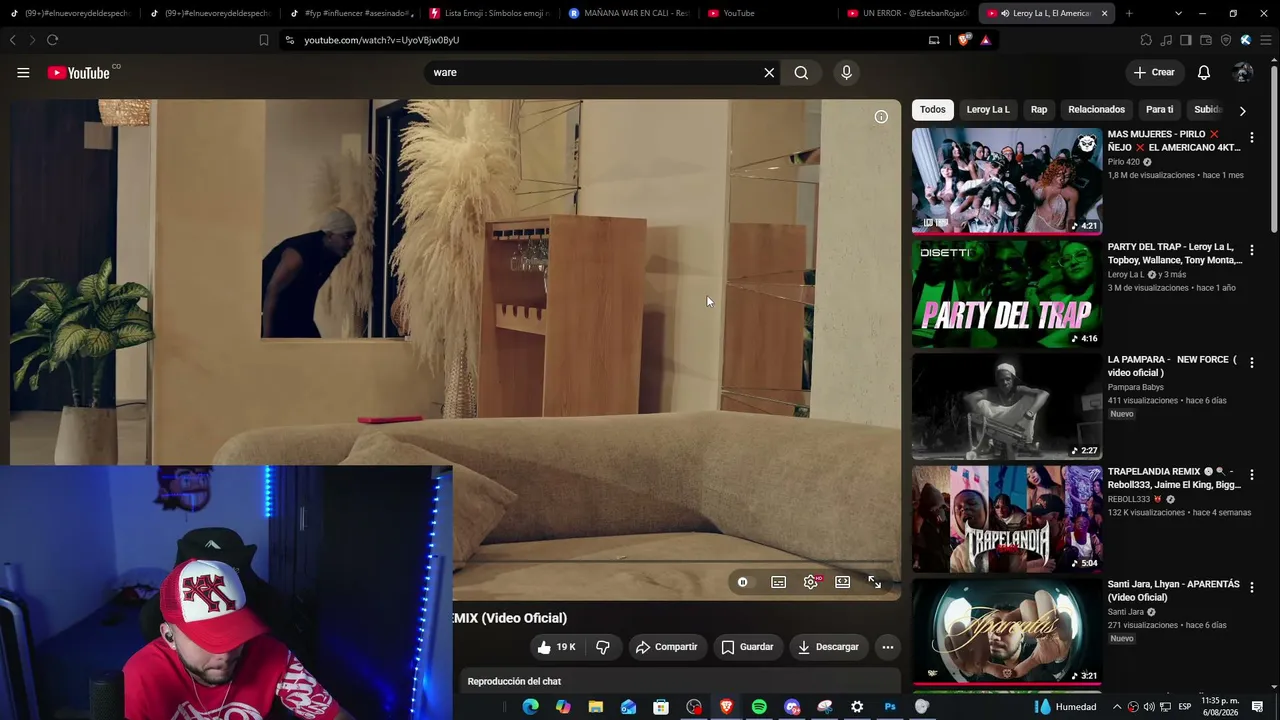The height and width of the screenshot is (720, 1280).
Task: Select the Relacionados chip
Action: coord(1096,109)
